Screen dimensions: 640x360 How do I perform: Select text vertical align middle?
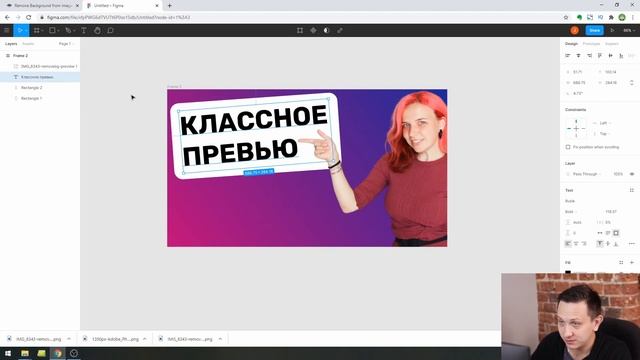608,244
